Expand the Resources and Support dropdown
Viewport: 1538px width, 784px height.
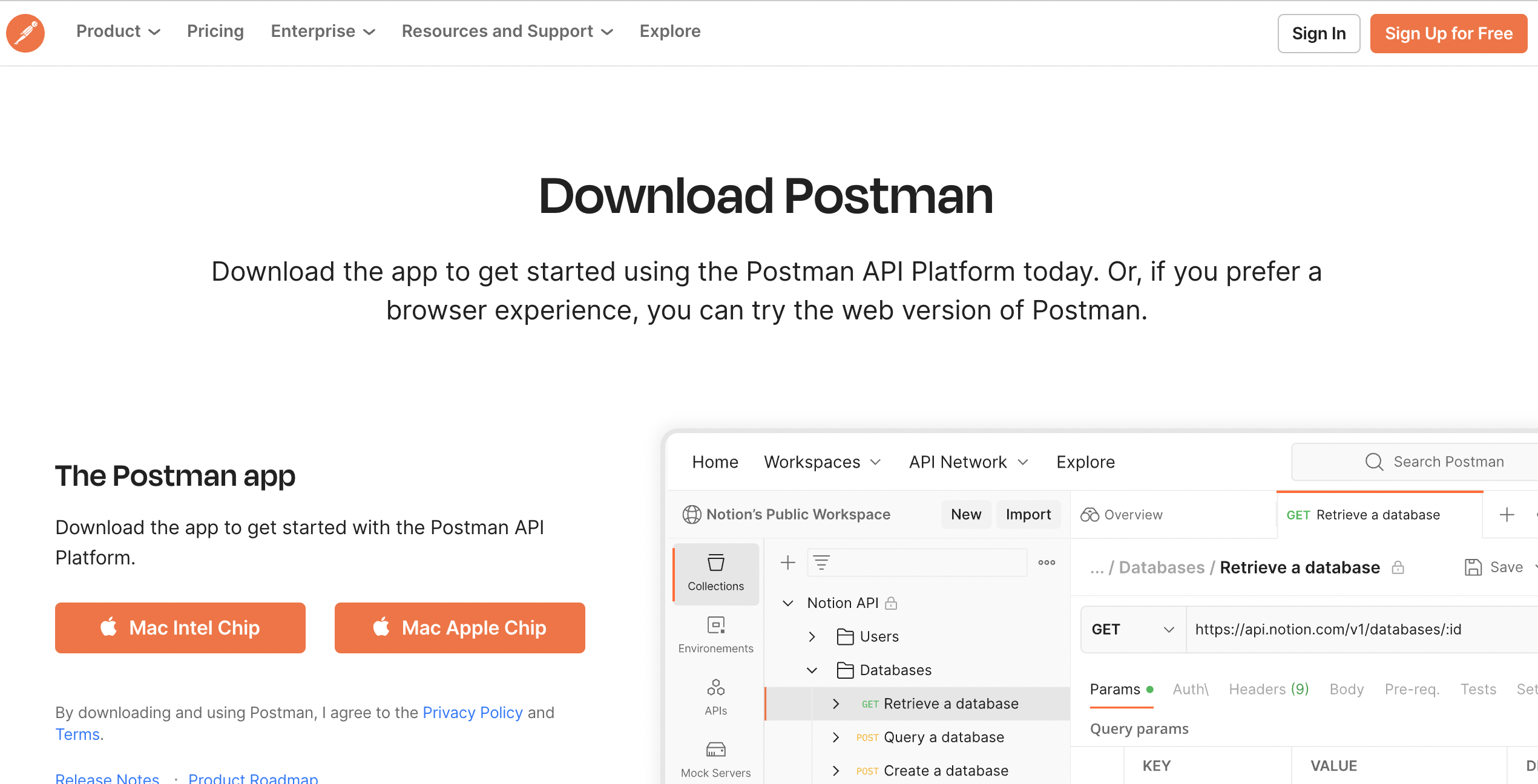tap(507, 31)
